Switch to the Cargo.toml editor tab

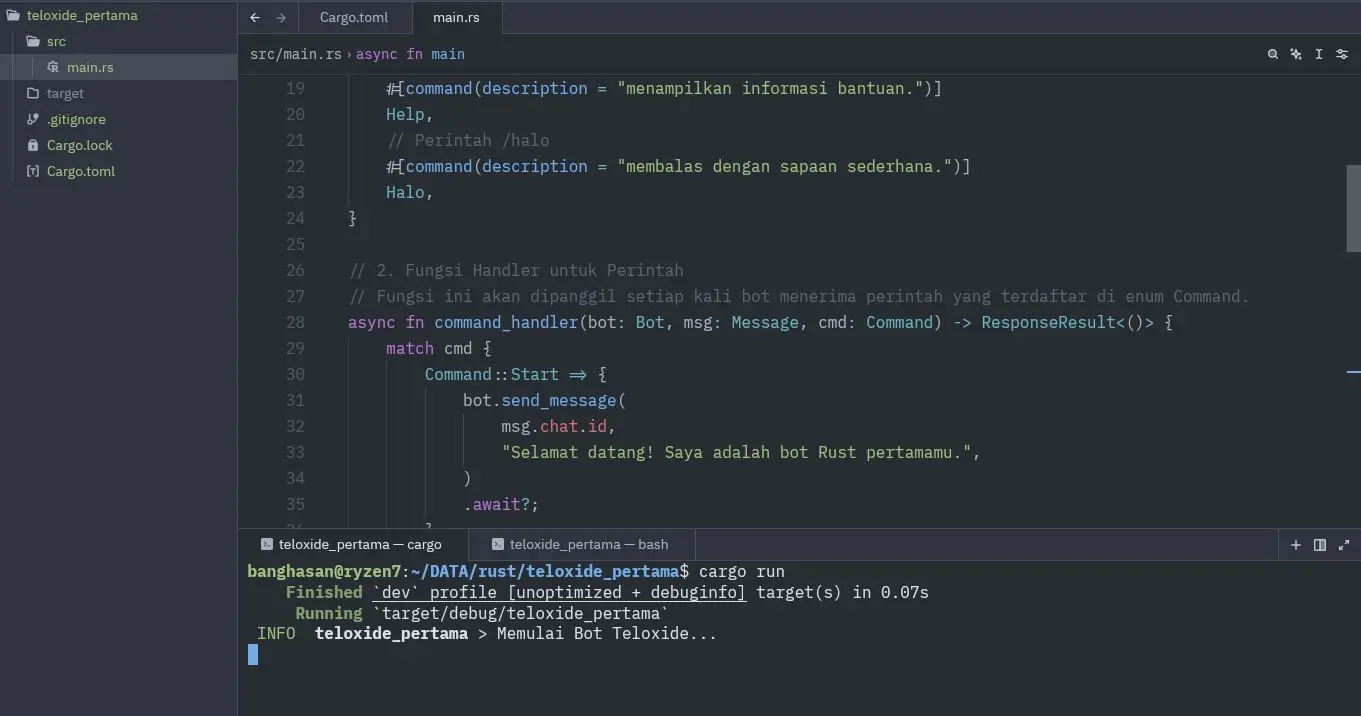click(354, 18)
